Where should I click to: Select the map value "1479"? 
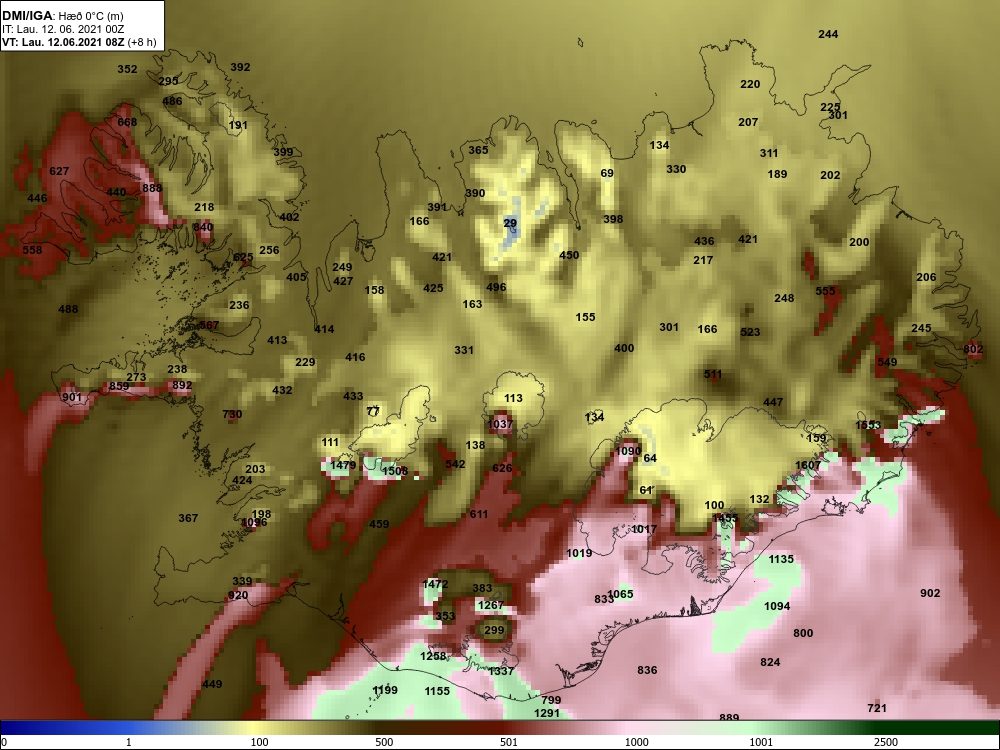tap(343, 466)
